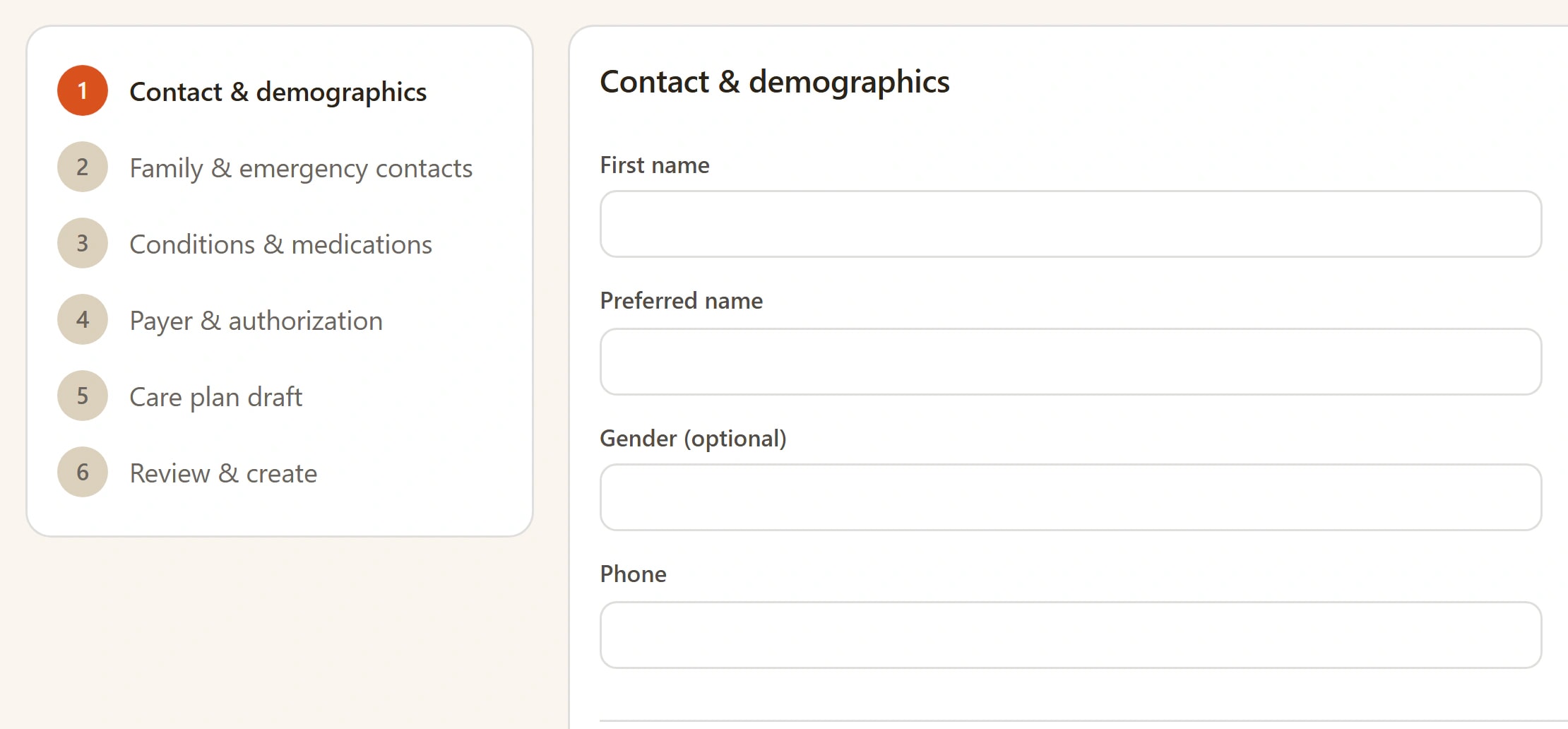Click the Phone label
1568x729 pixels.
point(634,574)
